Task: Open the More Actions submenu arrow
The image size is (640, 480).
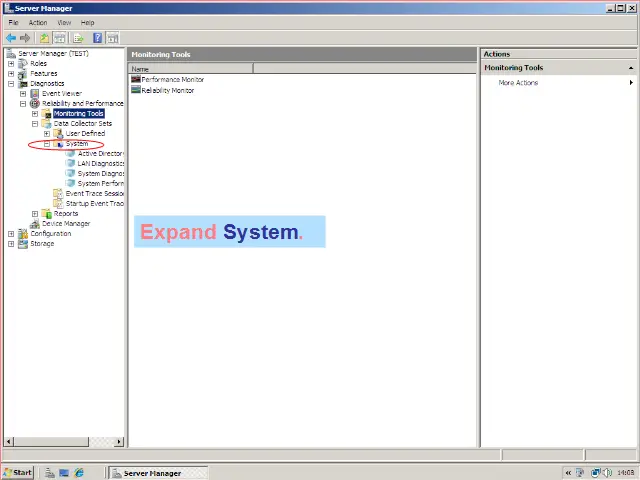Action: [631, 82]
